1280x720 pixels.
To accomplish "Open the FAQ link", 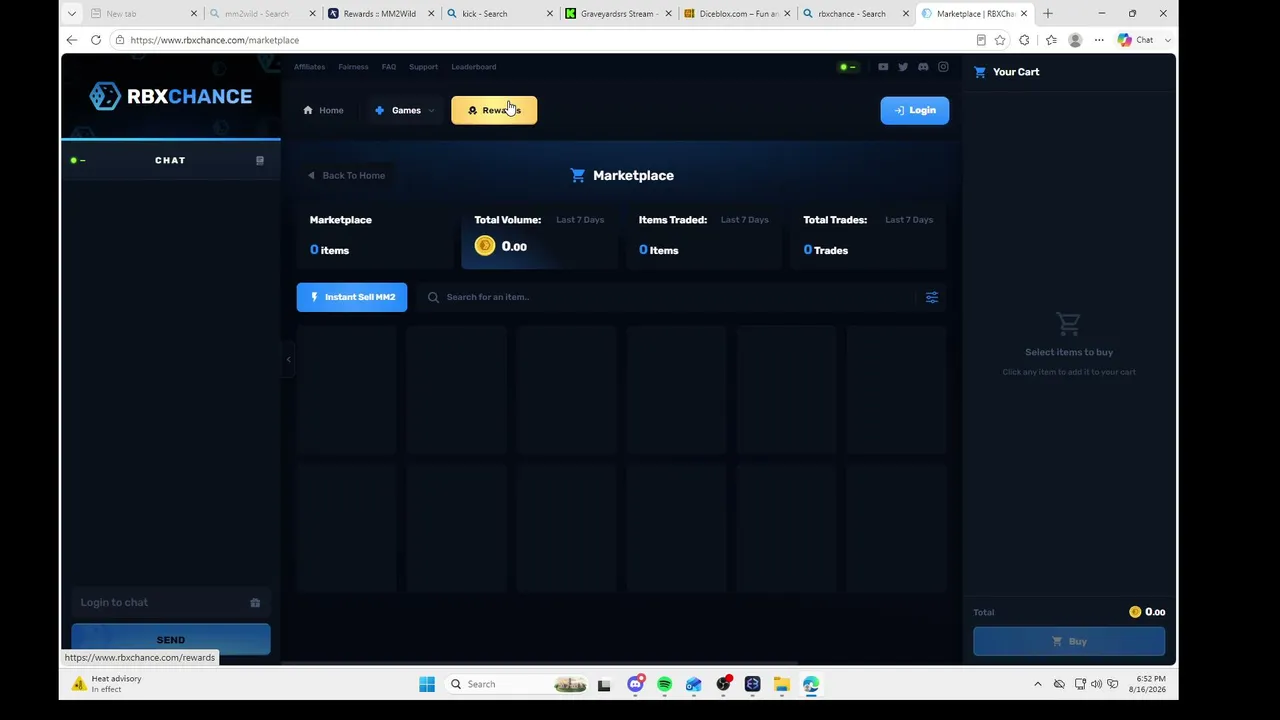I will pyautogui.click(x=389, y=67).
